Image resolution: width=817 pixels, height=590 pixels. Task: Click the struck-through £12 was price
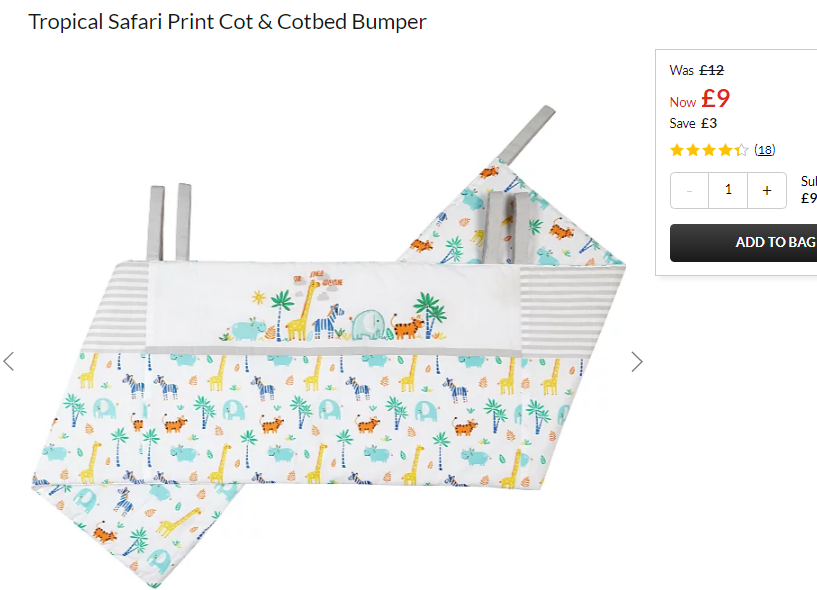pos(711,70)
